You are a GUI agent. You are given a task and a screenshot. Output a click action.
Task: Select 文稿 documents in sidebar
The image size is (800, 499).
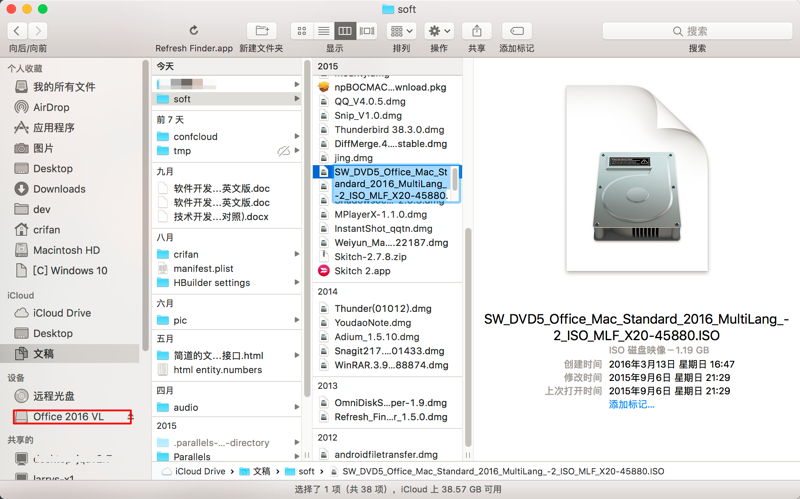[70, 354]
